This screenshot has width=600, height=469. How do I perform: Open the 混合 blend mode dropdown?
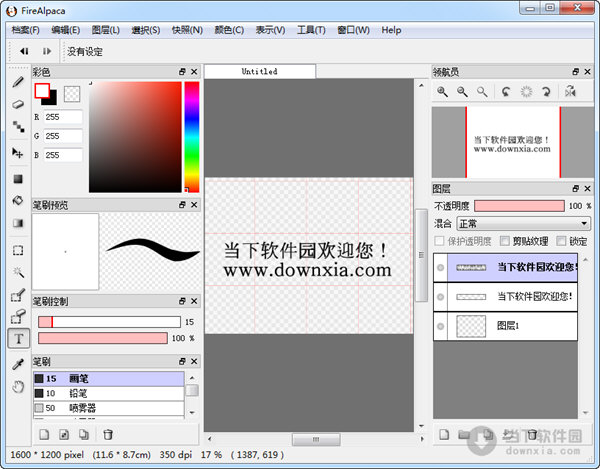[x=522, y=223]
